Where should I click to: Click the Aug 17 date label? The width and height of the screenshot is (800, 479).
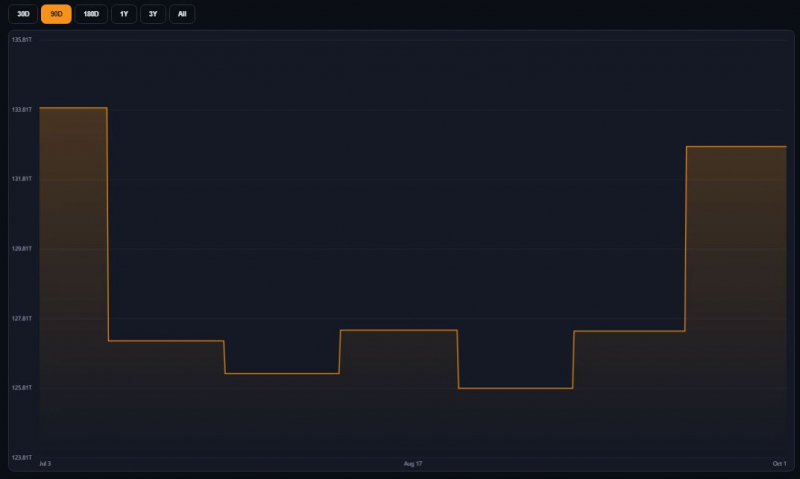[413, 464]
